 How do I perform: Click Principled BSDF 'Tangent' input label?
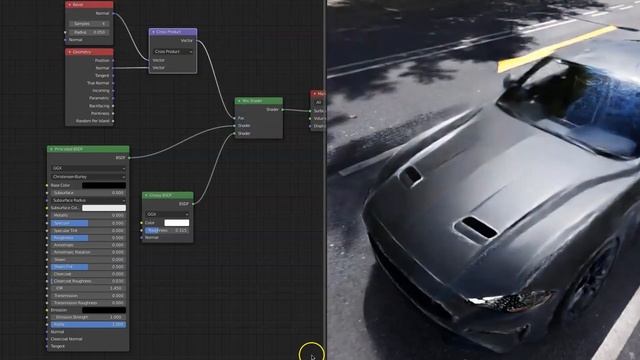(x=58, y=347)
